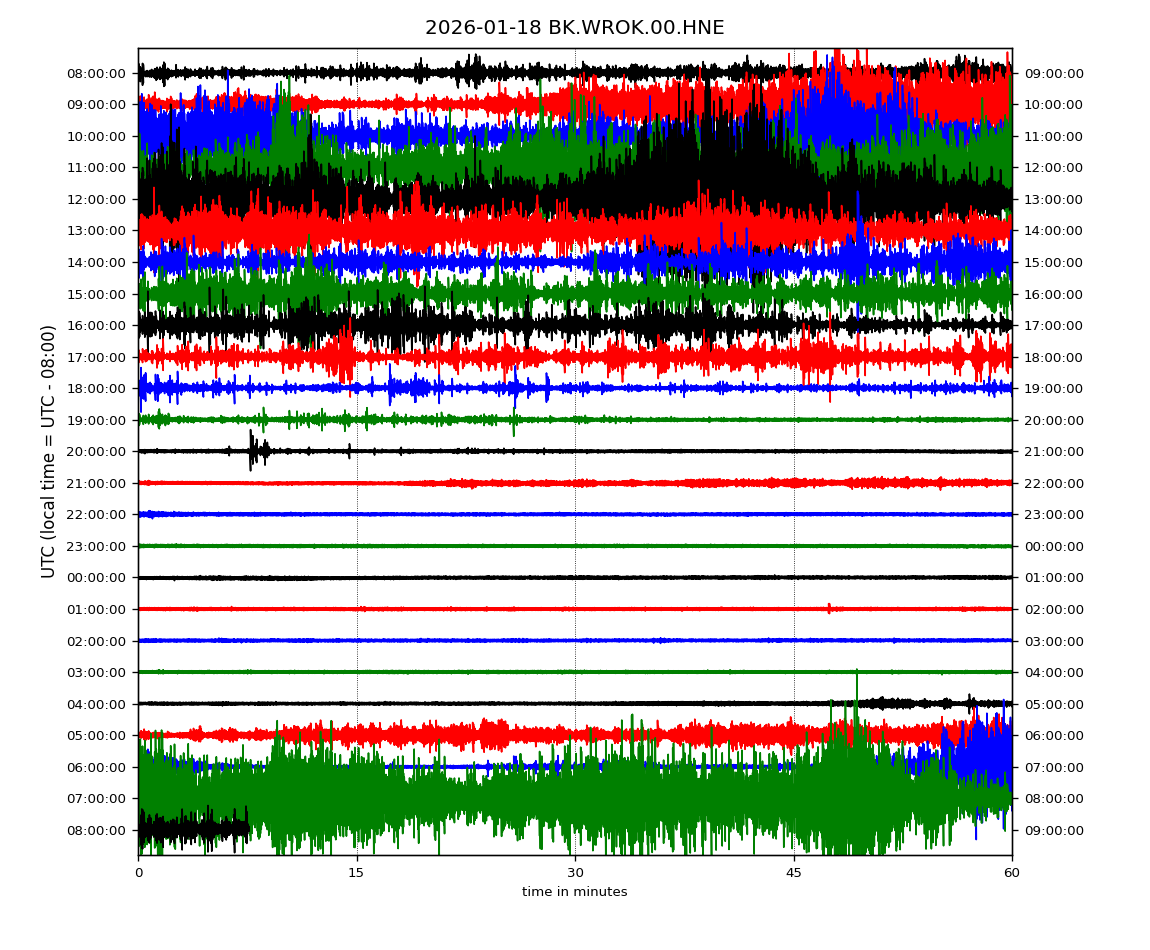
Task: Click the 00:00:00 right axis time label
Action: (x=1054, y=547)
